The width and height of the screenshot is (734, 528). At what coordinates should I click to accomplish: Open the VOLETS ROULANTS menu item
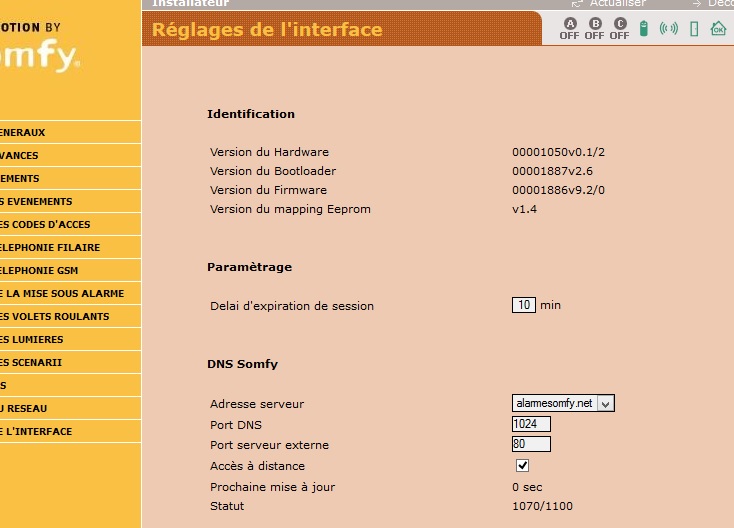[x=55, y=316]
